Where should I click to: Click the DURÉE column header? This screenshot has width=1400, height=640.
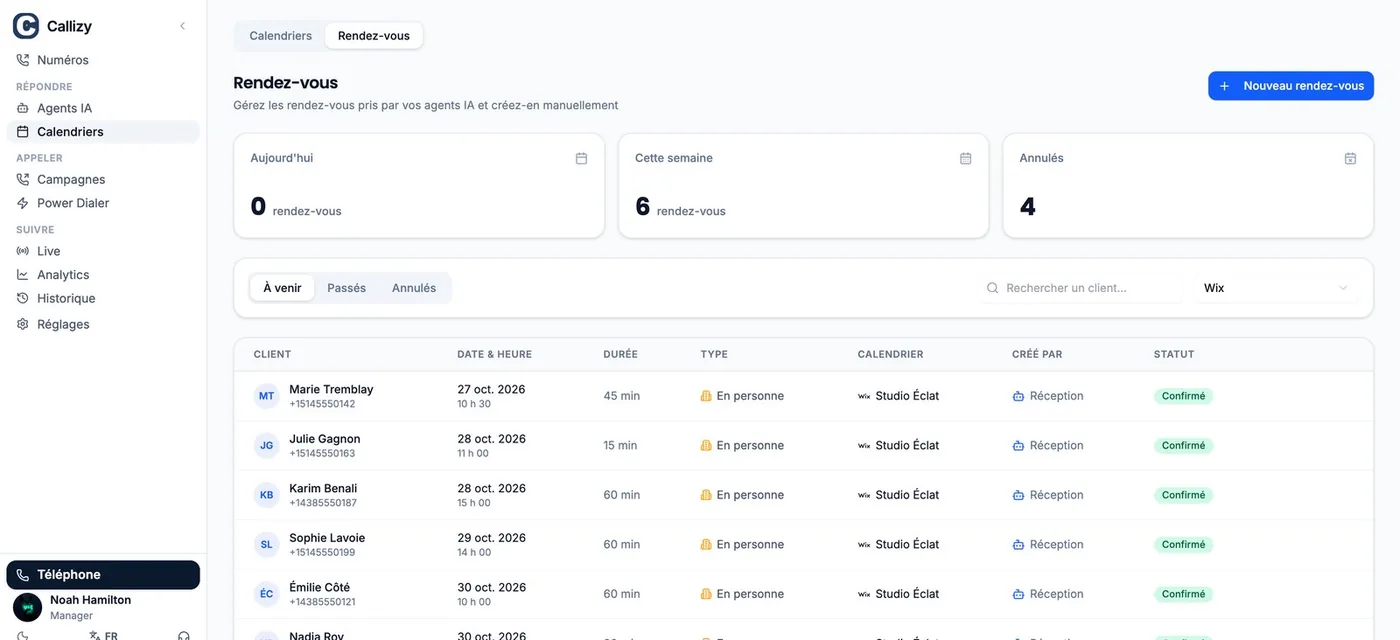[621, 354]
